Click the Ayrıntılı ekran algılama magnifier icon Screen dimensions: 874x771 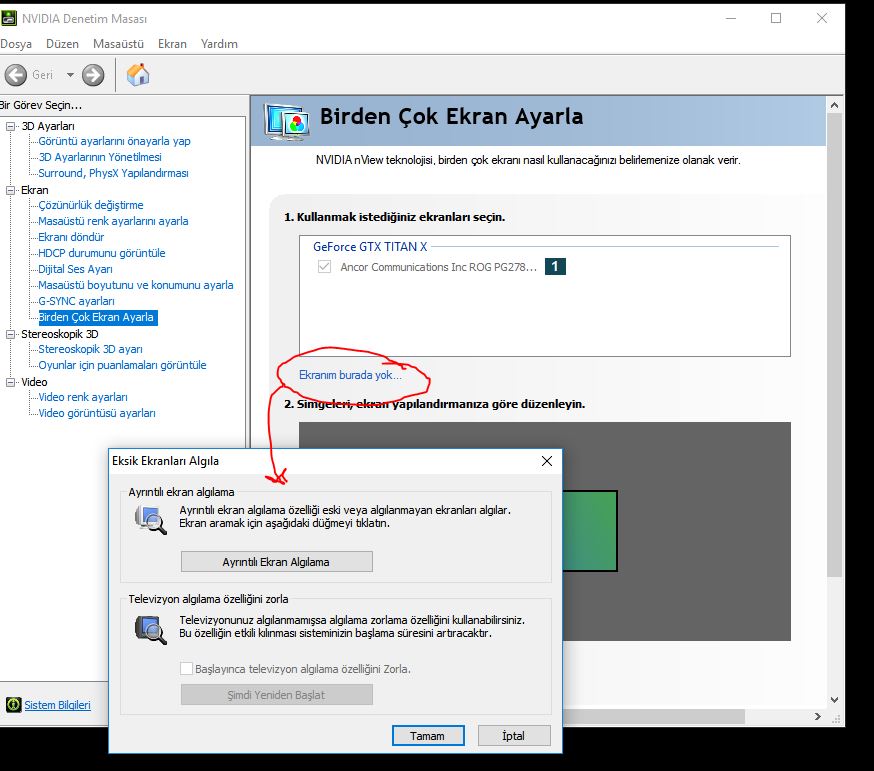pyautogui.click(x=150, y=520)
